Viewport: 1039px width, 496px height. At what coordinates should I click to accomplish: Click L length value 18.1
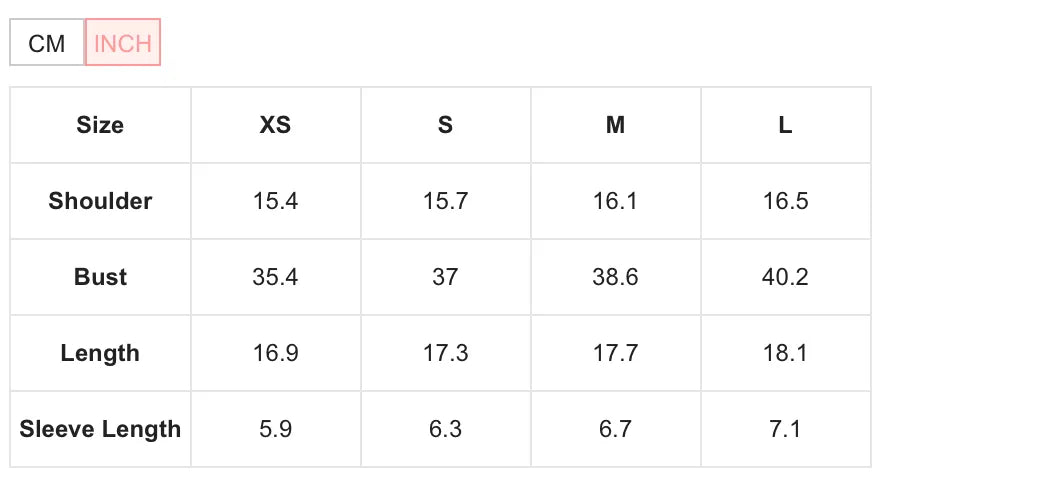(x=785, y=353)
